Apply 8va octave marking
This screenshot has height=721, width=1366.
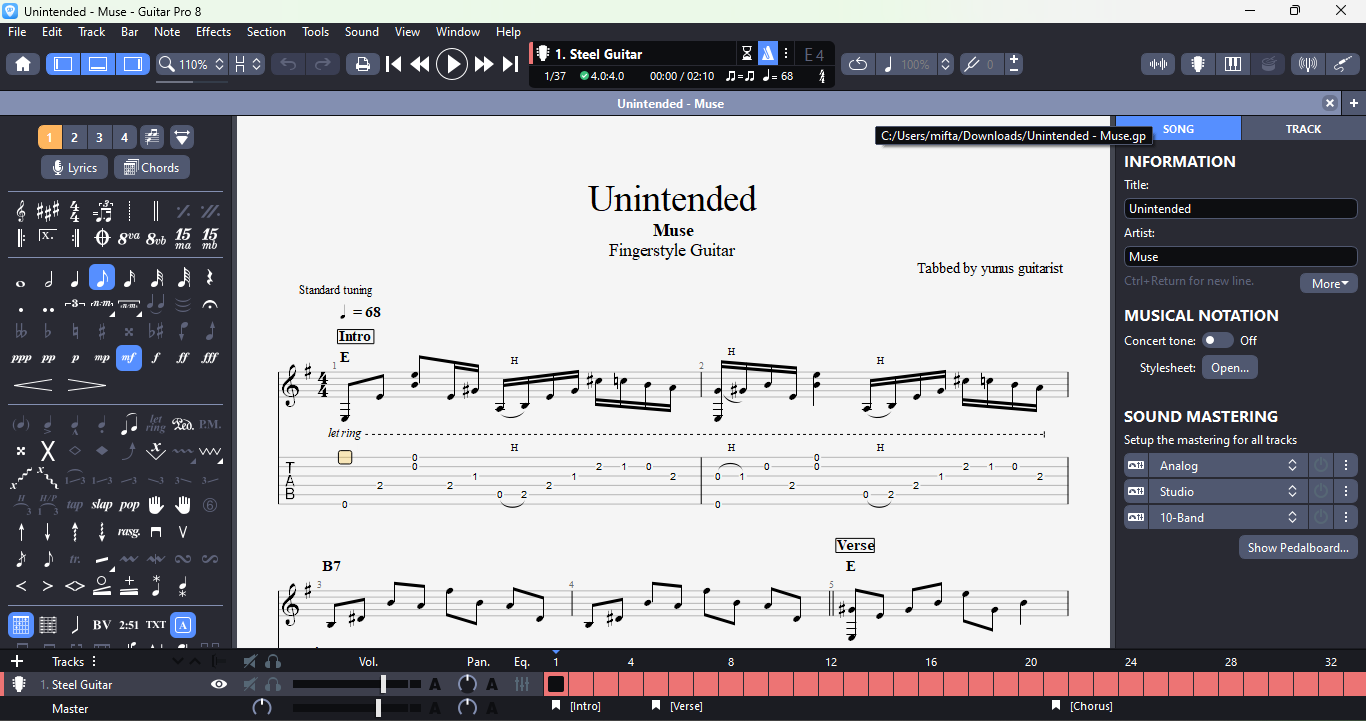coord(129,238)
